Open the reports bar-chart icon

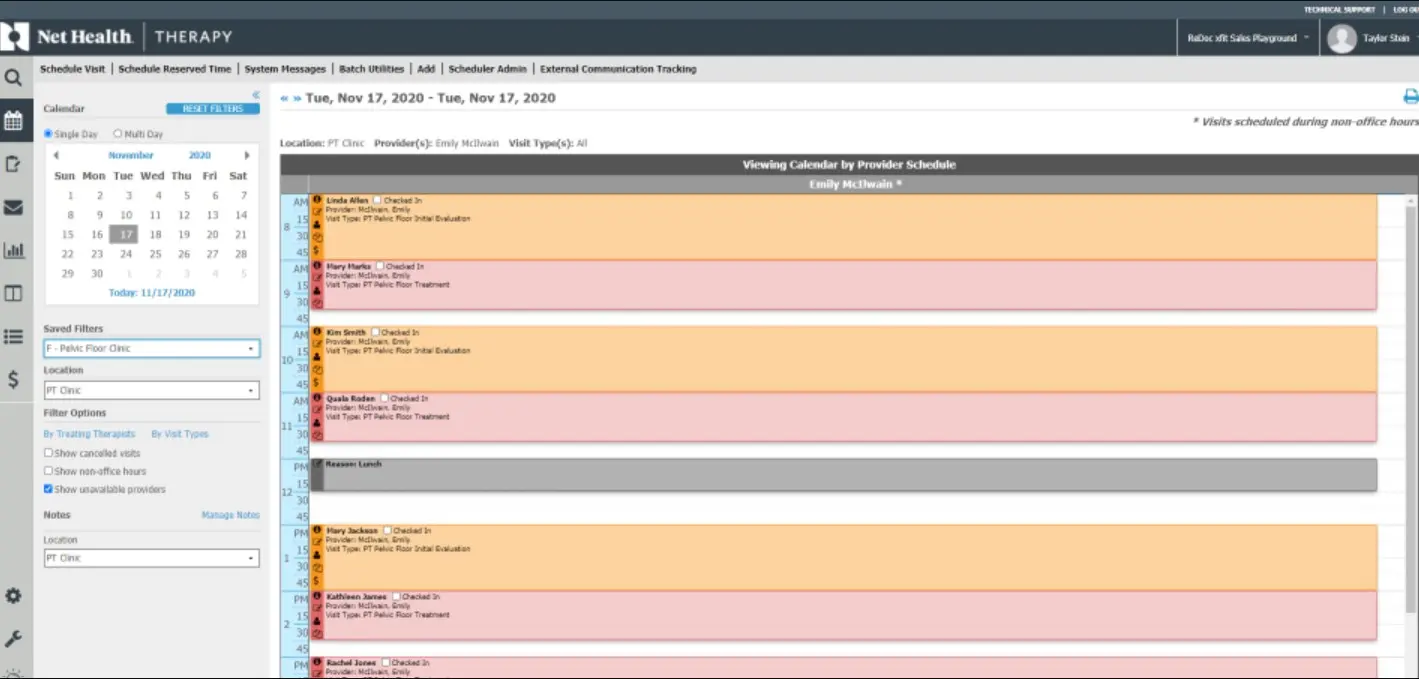(x=14, y=250)
